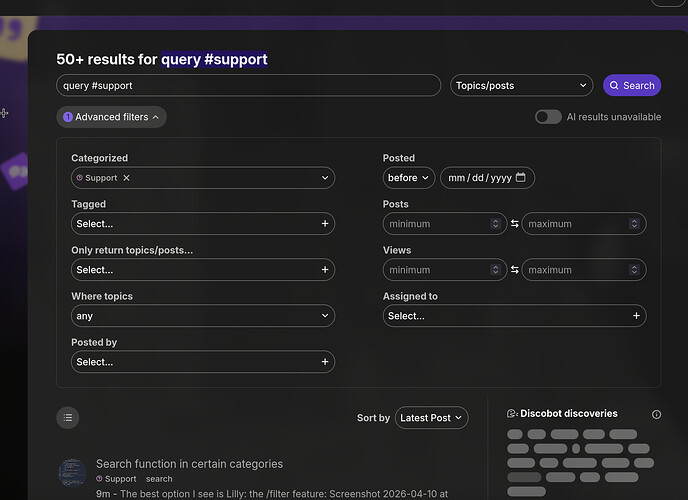This screenshot has width=688, height=500.
Task: Click the Views range swap arrows icon
Action: pyautogui.click(x=515, y=270)
